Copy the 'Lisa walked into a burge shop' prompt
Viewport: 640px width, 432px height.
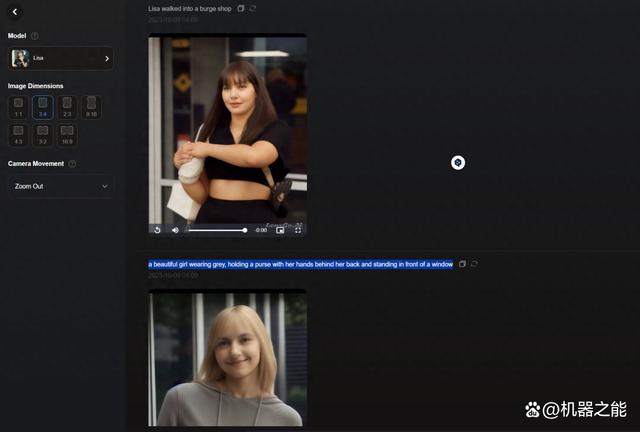point(241,8)
